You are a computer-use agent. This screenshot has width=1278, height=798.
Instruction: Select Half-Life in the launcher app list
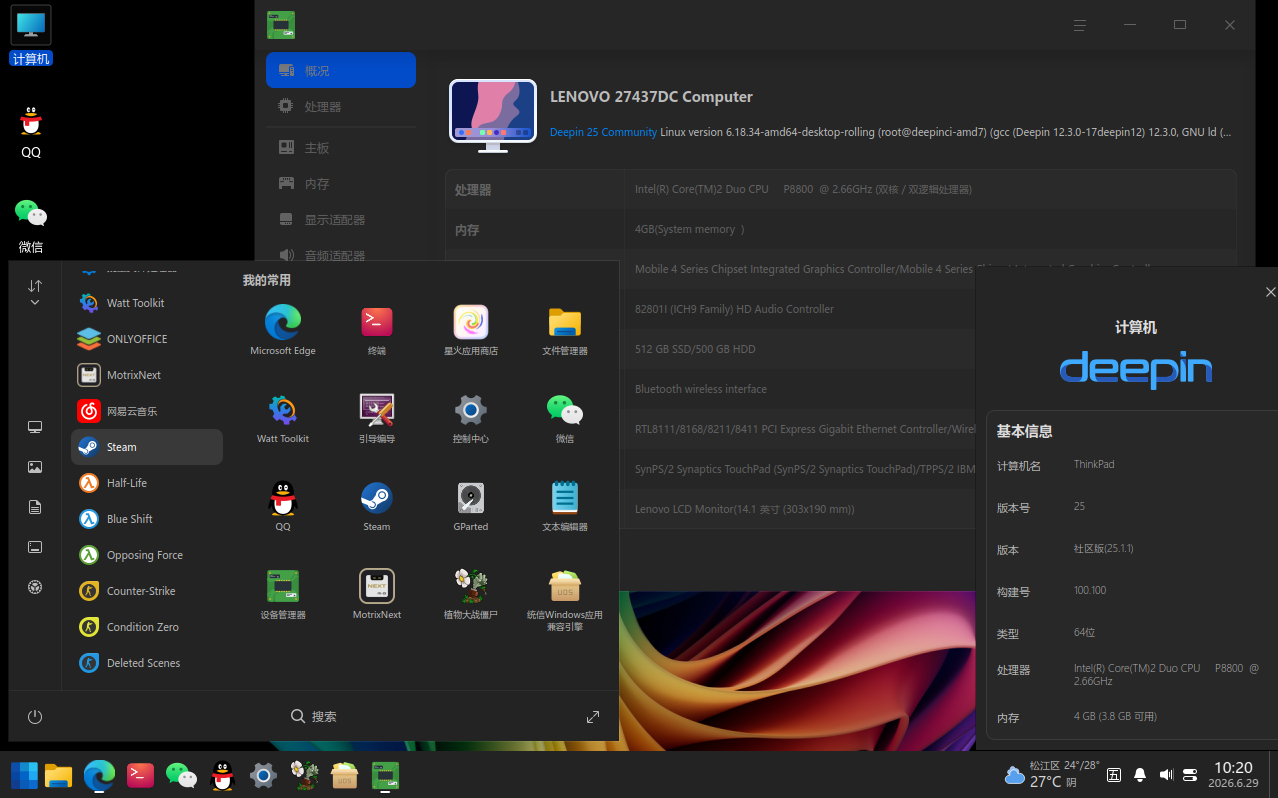pos(147,483)
